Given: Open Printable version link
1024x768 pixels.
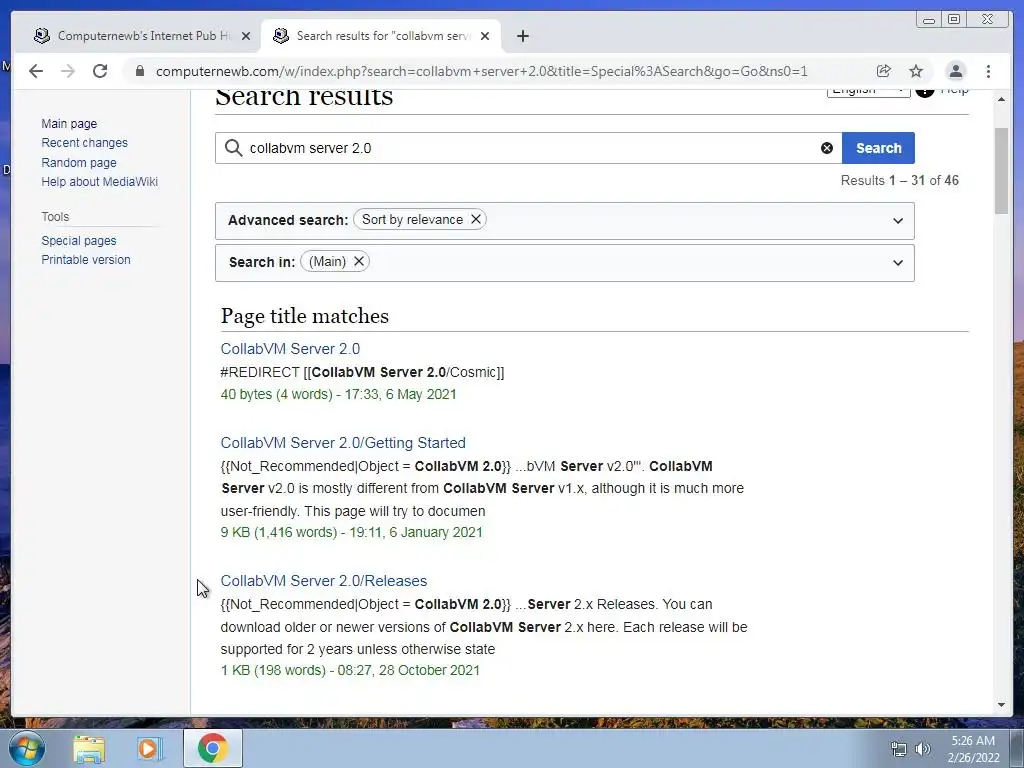Looking at the screenshot, I should [x=86, y=259].
